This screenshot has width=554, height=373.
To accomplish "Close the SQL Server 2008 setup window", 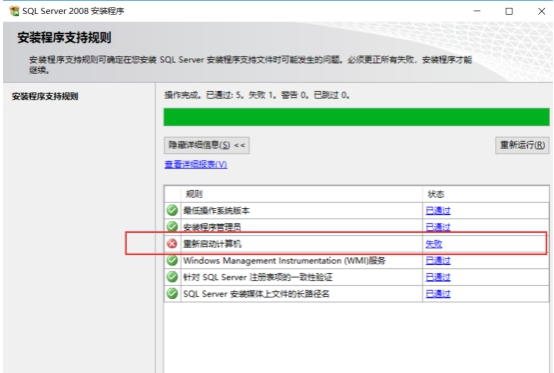I will [541, 11].
